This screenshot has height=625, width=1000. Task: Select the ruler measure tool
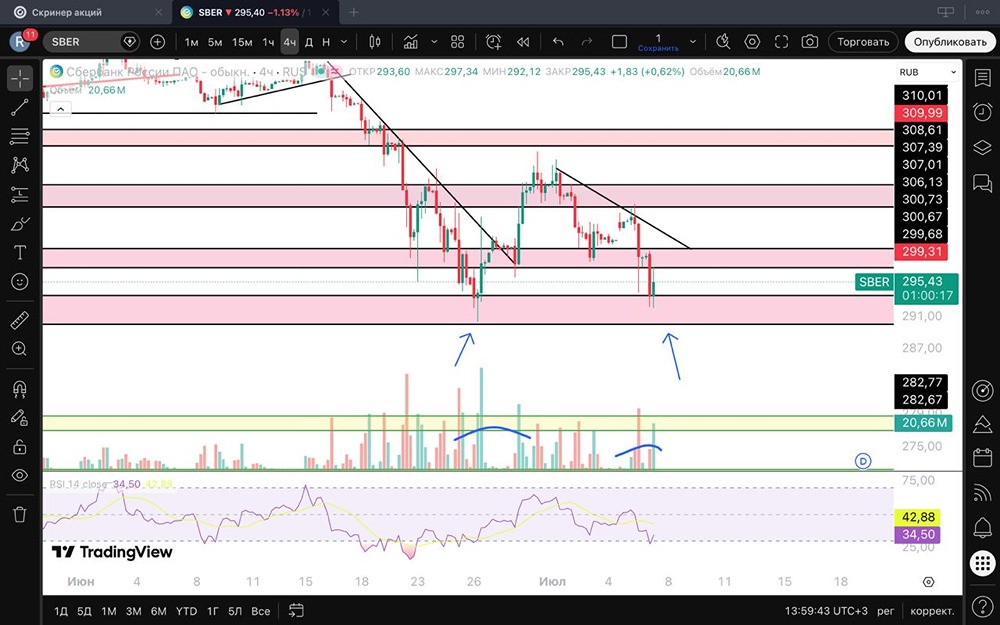coord(20,320)
